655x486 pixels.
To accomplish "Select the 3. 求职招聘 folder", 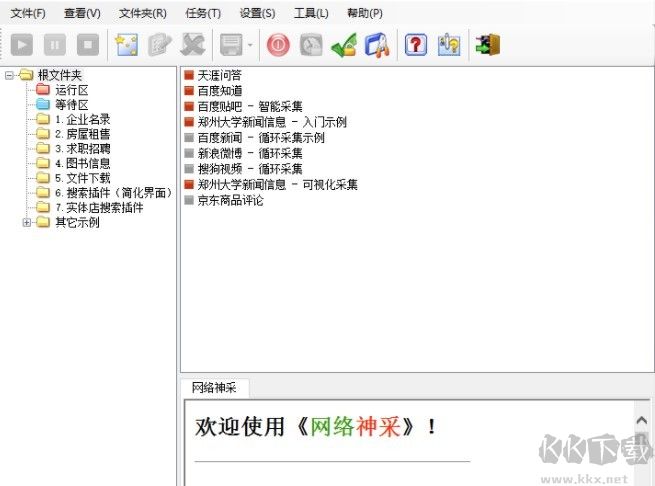I will pos(83,148).
